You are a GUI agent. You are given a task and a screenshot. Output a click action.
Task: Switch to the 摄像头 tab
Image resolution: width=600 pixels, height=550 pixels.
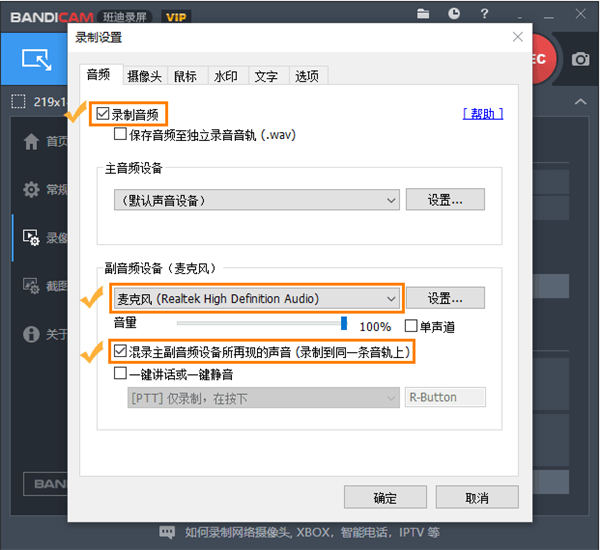click(145, 75)
